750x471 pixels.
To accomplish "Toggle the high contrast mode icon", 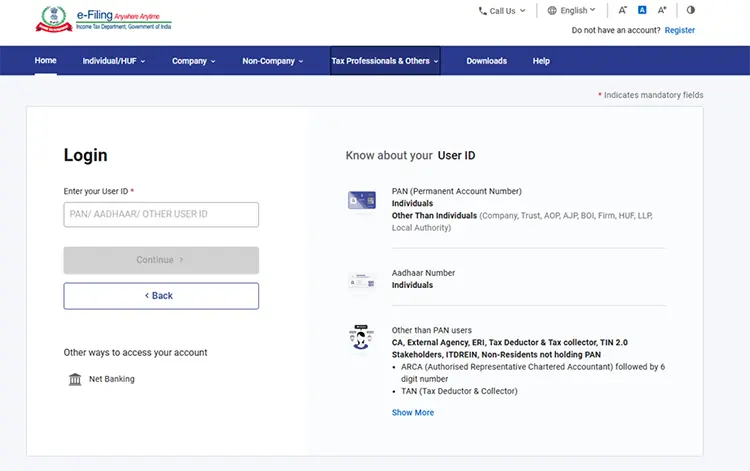I will click(x=690, y=10).
